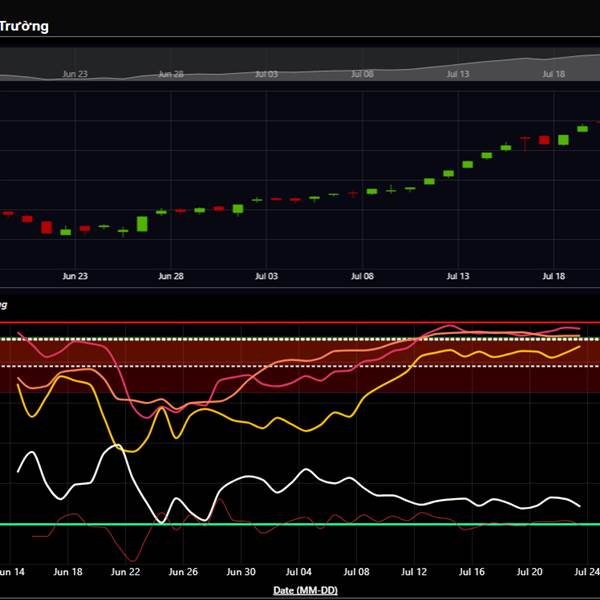Click Jun 23 label inside the range slider
The height and width of the screenshot is (600, 600).
tap(75, 74)
